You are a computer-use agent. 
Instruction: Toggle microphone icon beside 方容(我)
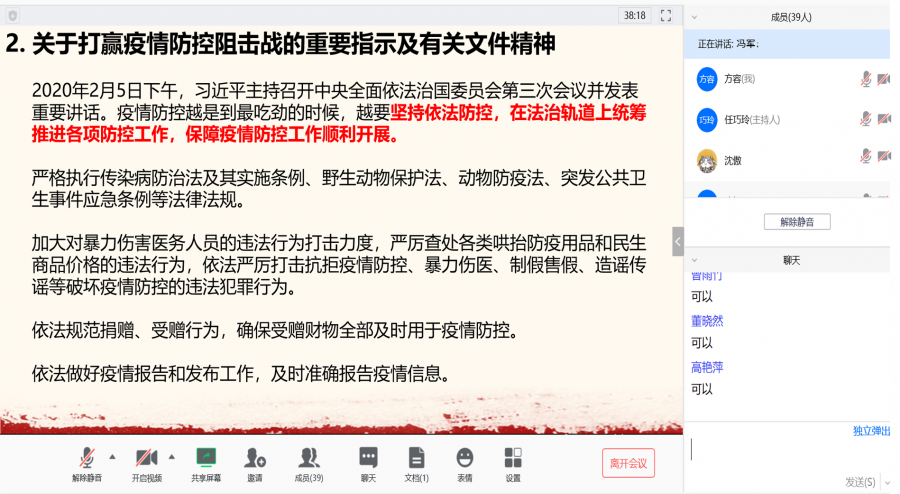(866, 79)
